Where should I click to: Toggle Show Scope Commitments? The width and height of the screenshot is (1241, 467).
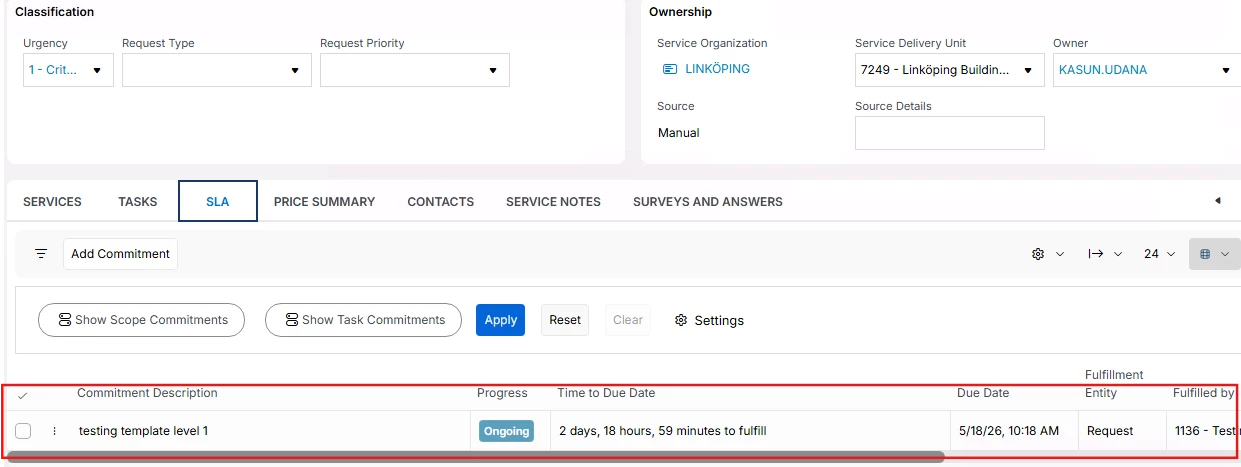[141, 320]
